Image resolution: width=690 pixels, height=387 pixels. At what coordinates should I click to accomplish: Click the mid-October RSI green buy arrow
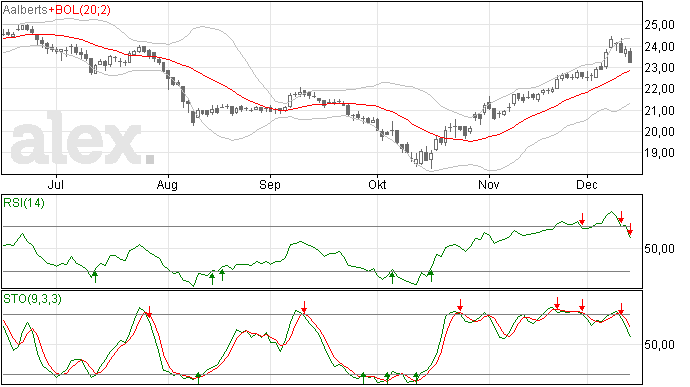(x=431, y=276)
